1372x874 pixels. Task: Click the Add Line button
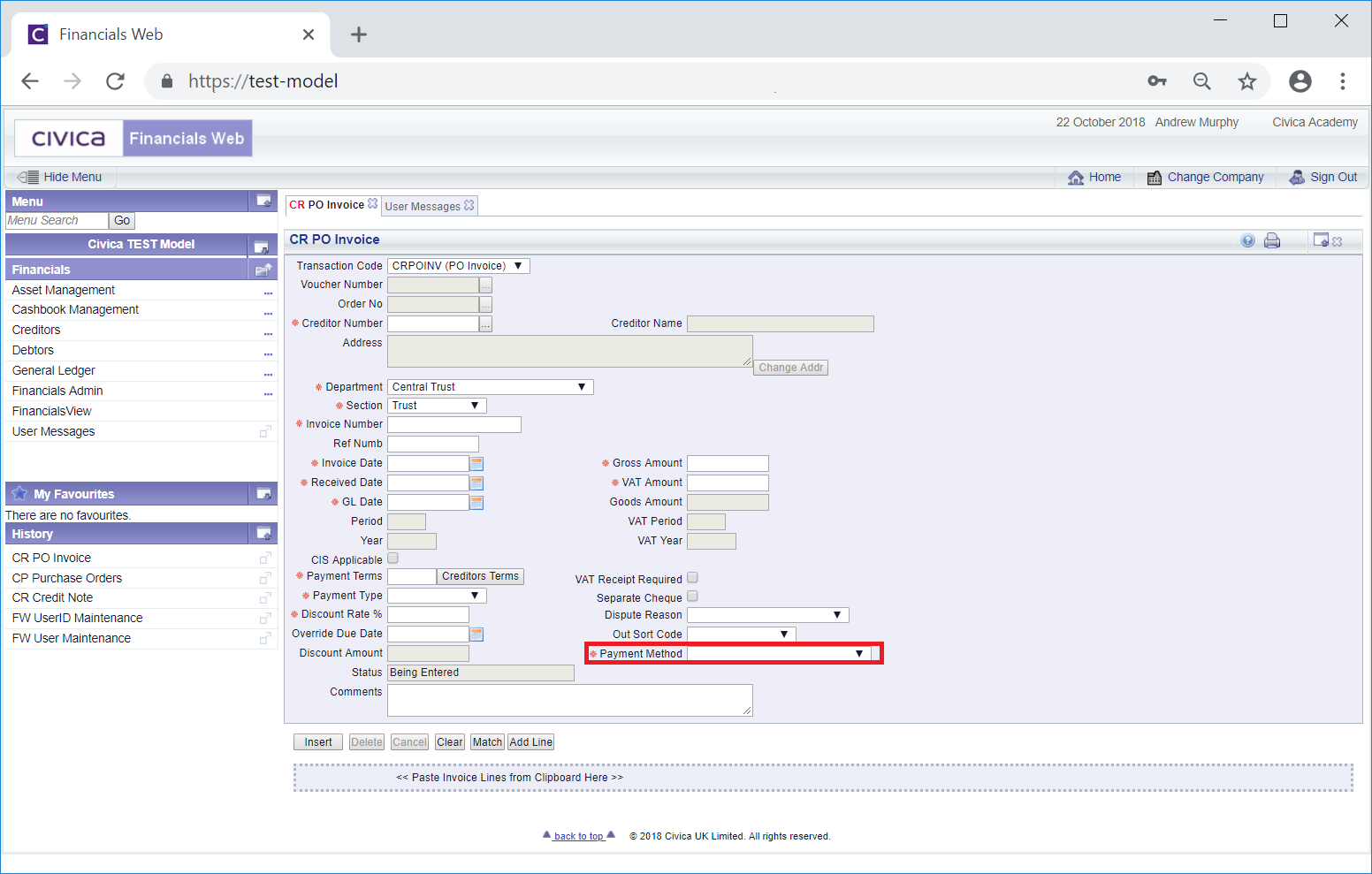pyautogui.click(x=530, y=742)
